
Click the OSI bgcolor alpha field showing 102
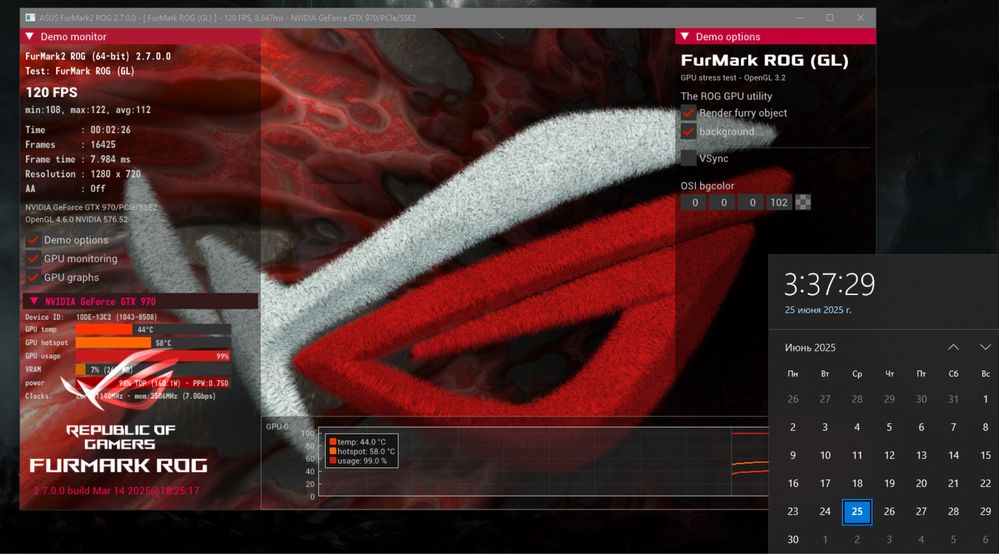click(779, 202)
